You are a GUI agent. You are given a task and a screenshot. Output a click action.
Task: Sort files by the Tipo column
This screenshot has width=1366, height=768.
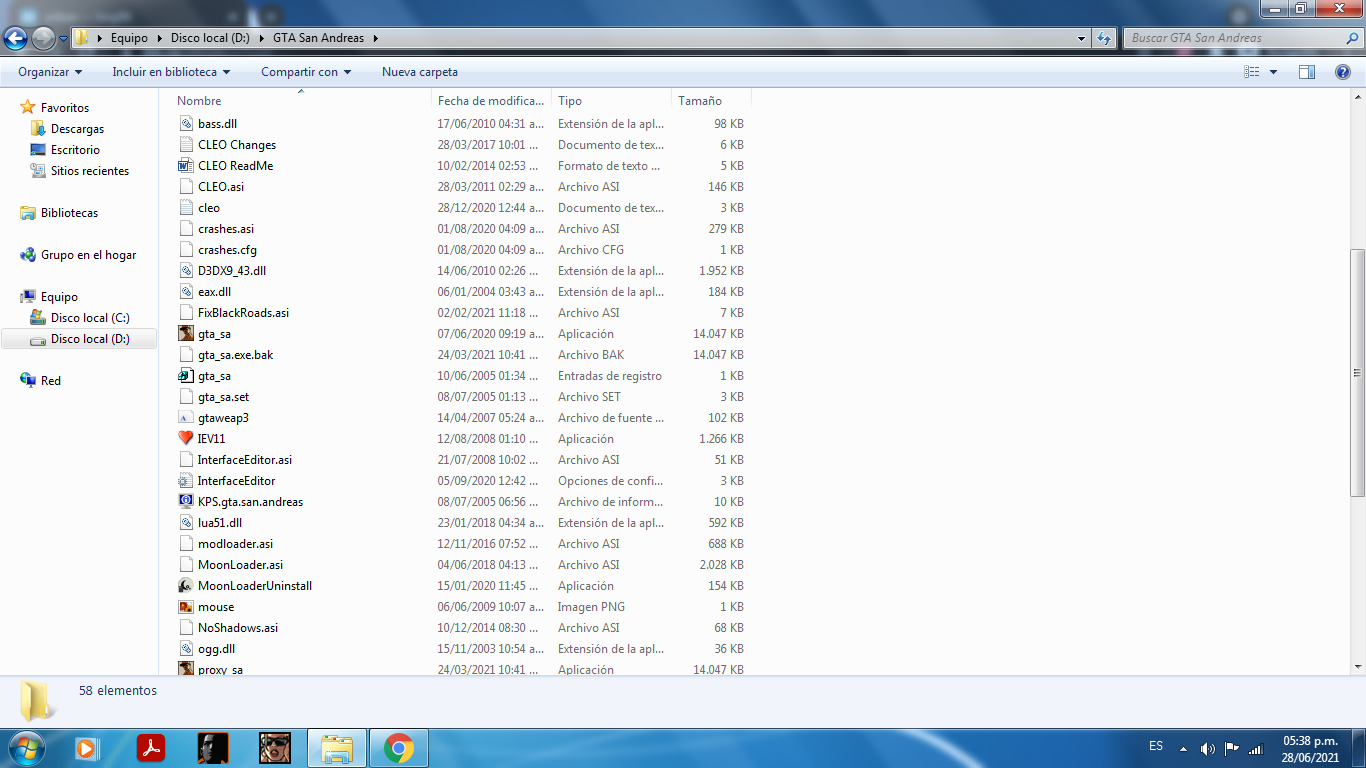pyautogui.click(x=611, y=101)
